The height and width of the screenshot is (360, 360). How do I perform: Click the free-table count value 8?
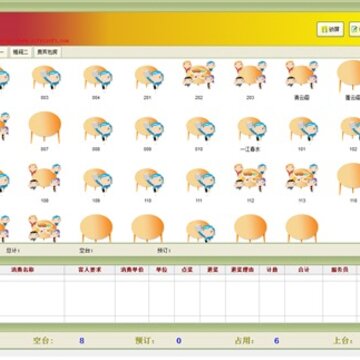tap(82, 341)
